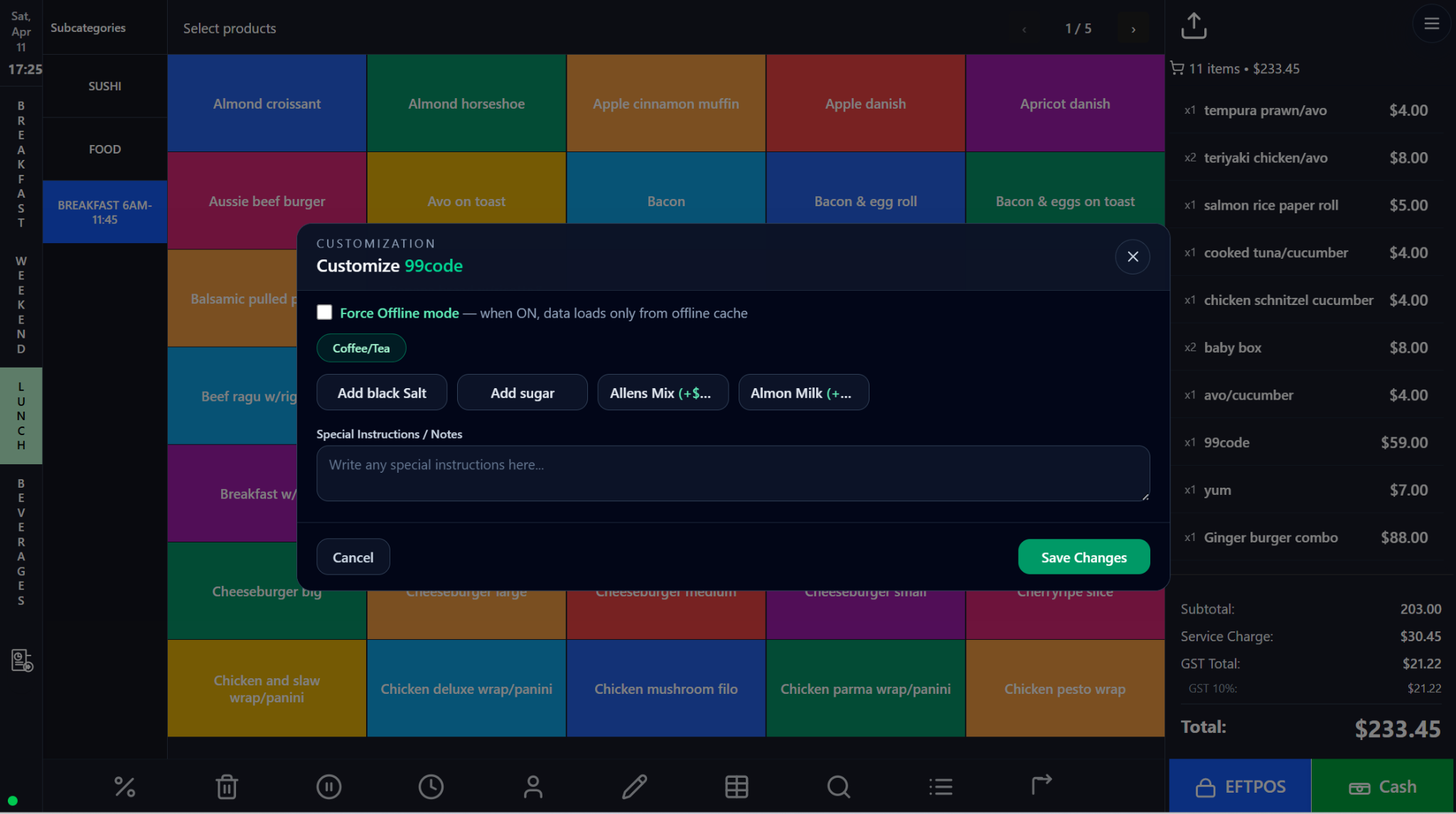
Task: Click the forward arrow icon
Action: click(x=1042, y=784)
